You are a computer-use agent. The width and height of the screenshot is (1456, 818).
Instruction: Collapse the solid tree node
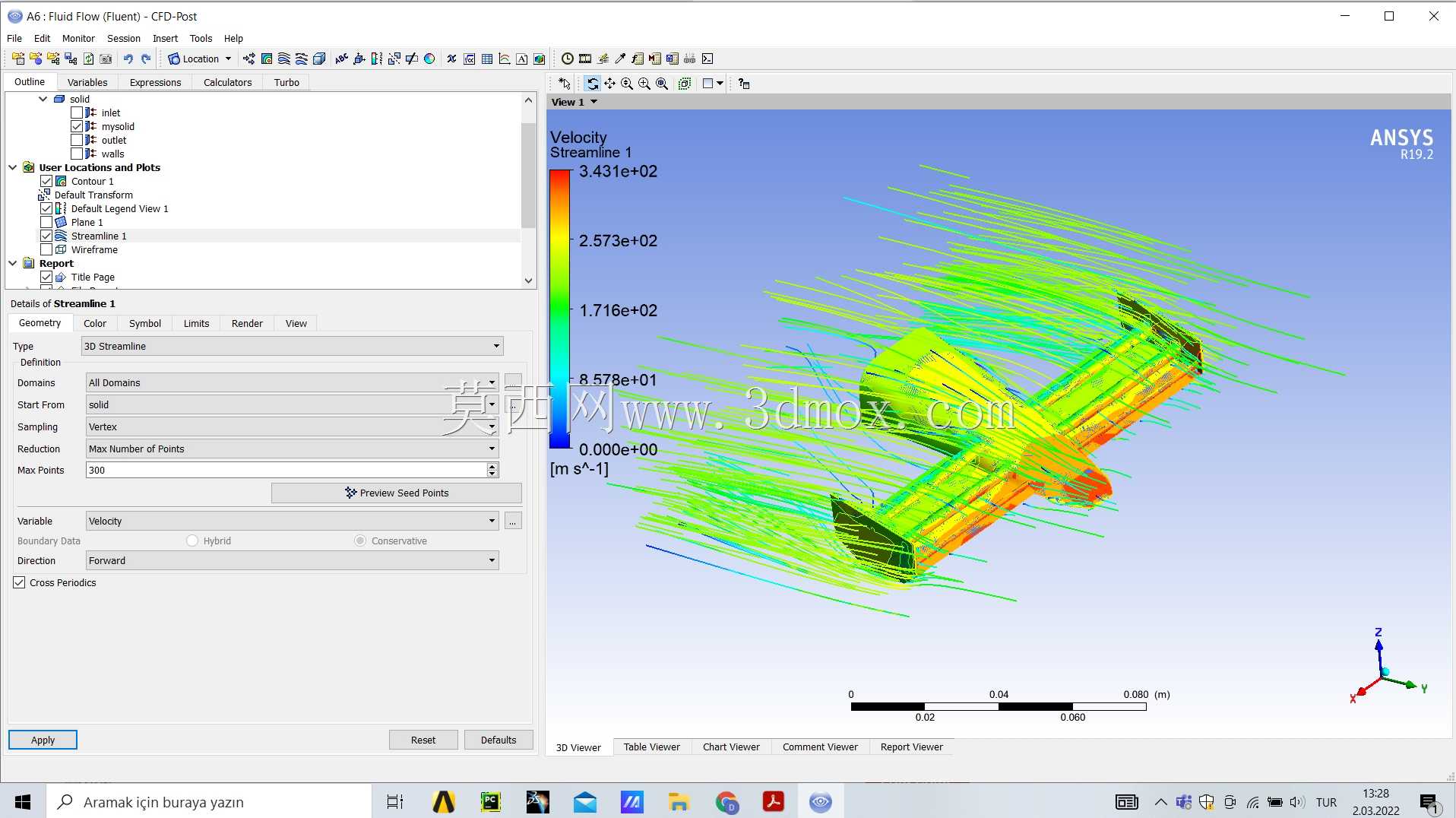[43, 99]
